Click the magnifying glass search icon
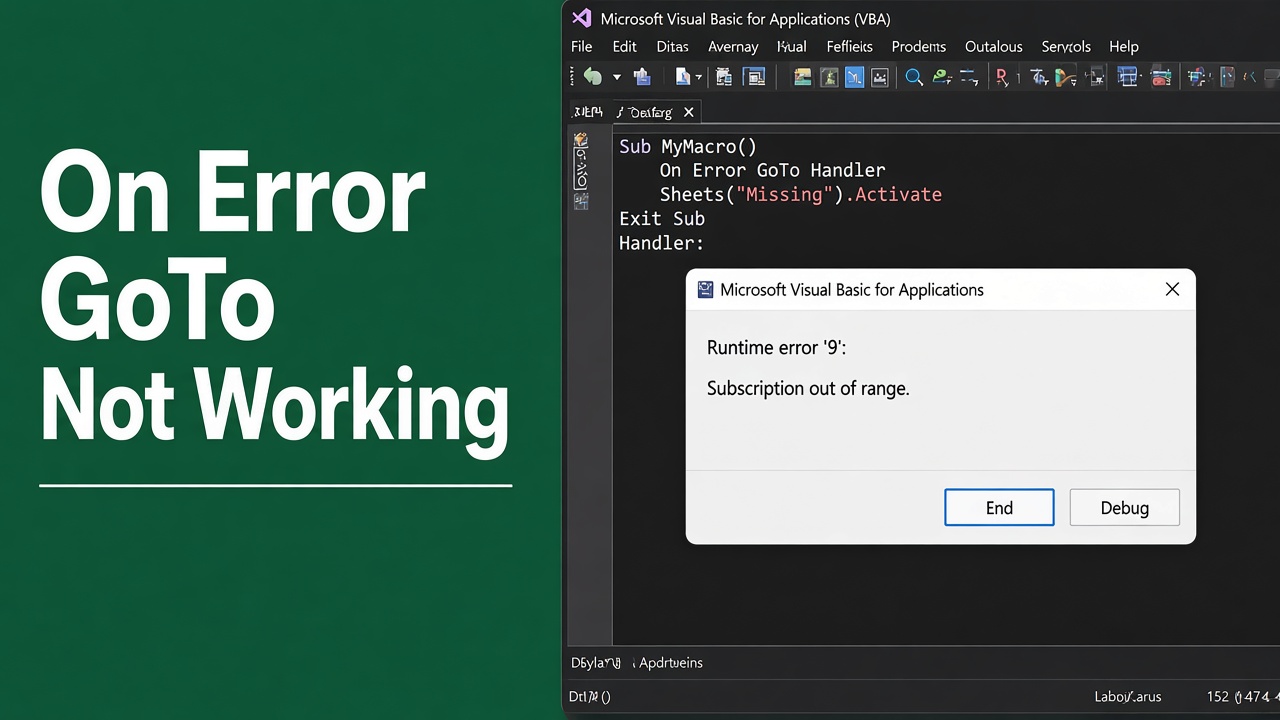Screen dimensions: 1280x720 pos(914,77)
